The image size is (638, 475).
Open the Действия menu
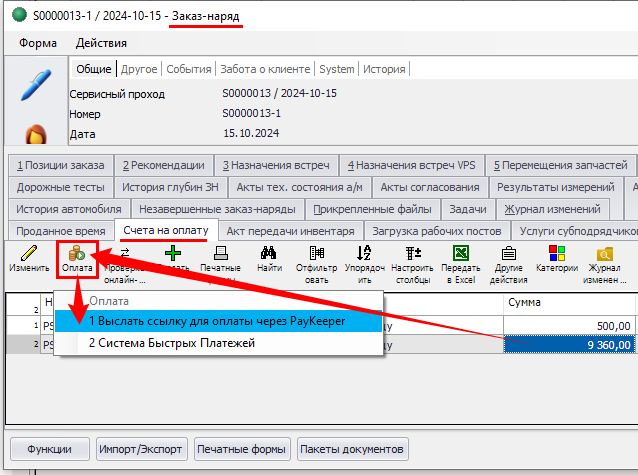101,43
